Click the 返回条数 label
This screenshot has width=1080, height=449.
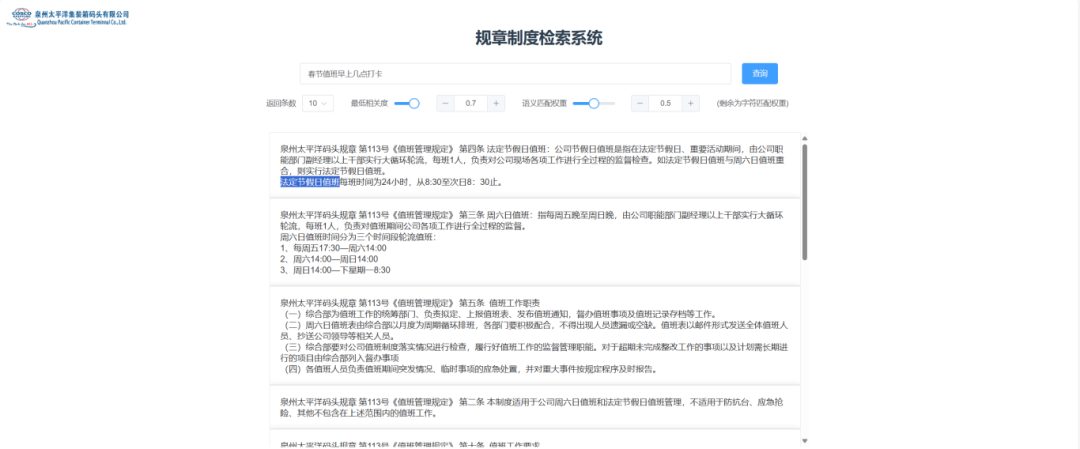coord(281,103)
